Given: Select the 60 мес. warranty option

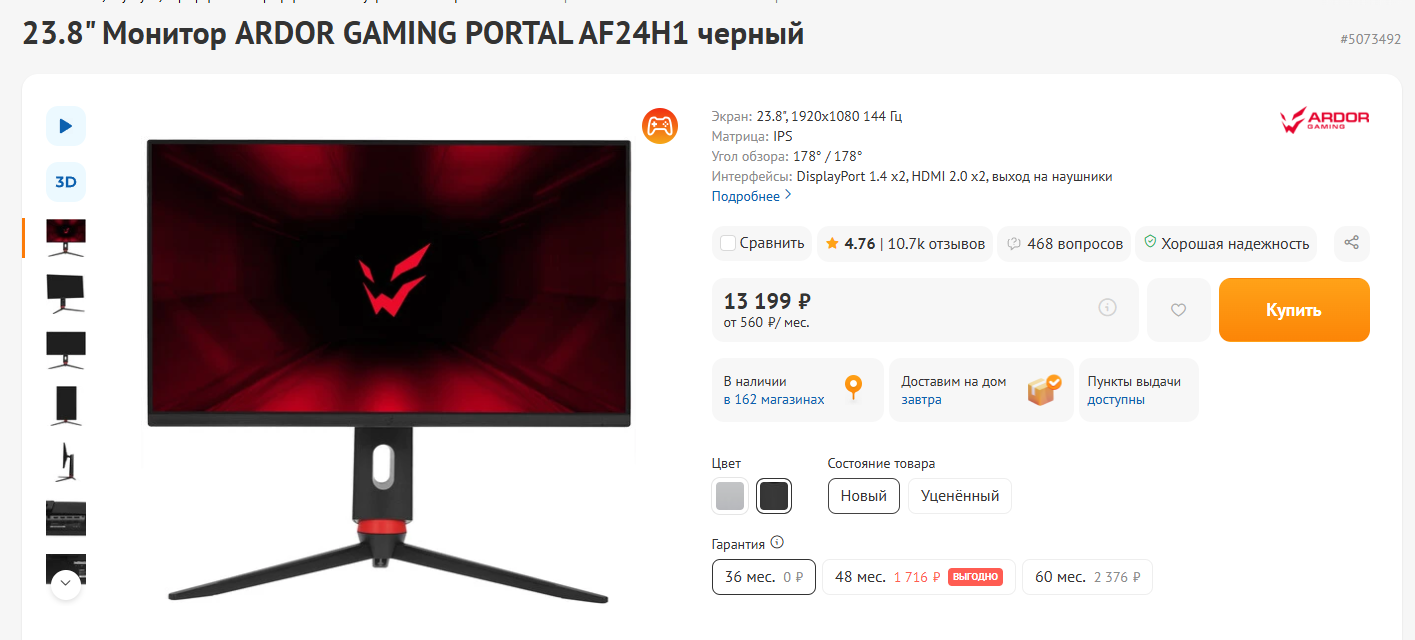Looking at the screenshot, I should pos(1087,577).
